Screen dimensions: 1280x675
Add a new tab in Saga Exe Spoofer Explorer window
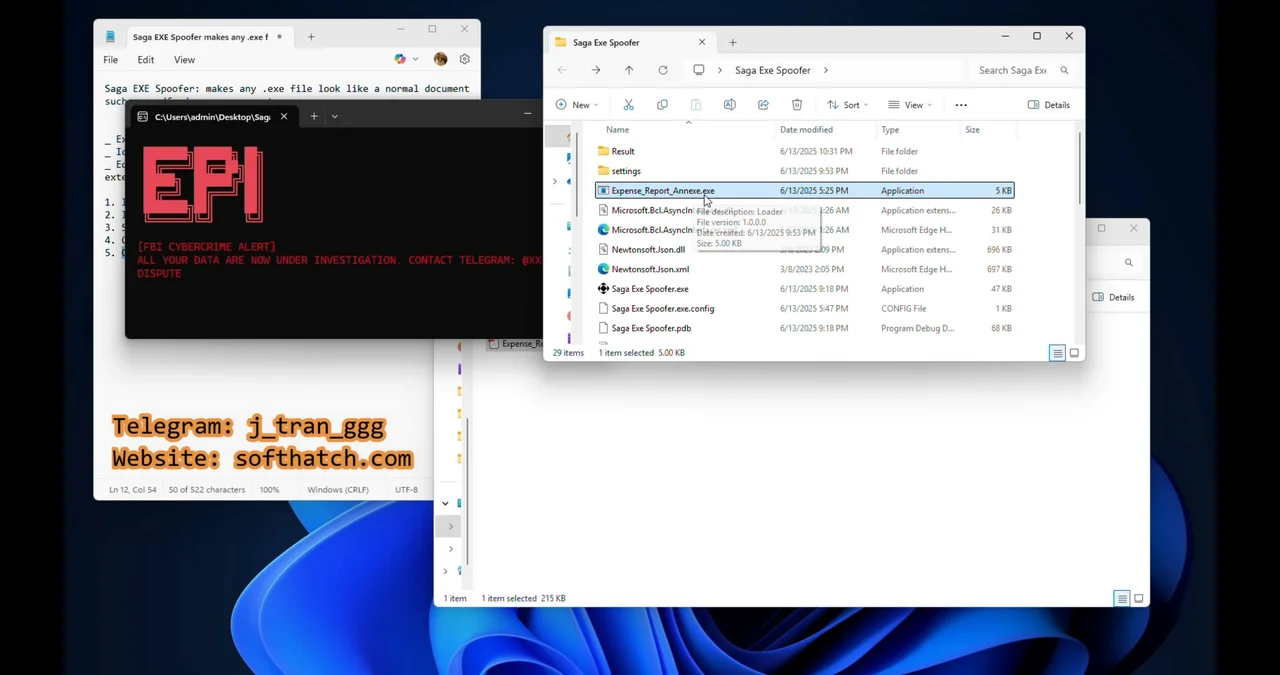pos(733,42)
